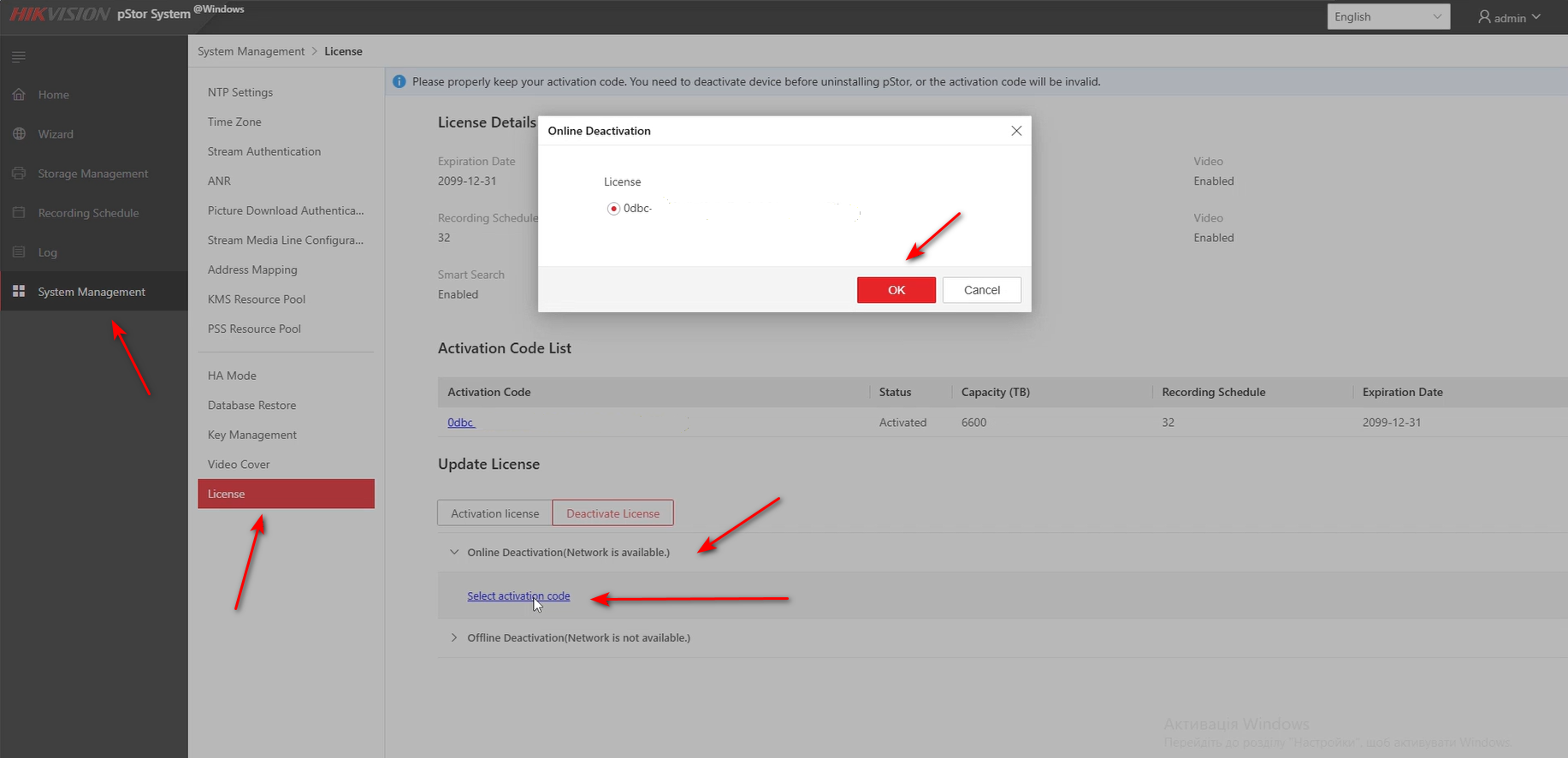The image size is (1568, 758).
Task: Click the Storage Management icon
Action: (19, 174)
